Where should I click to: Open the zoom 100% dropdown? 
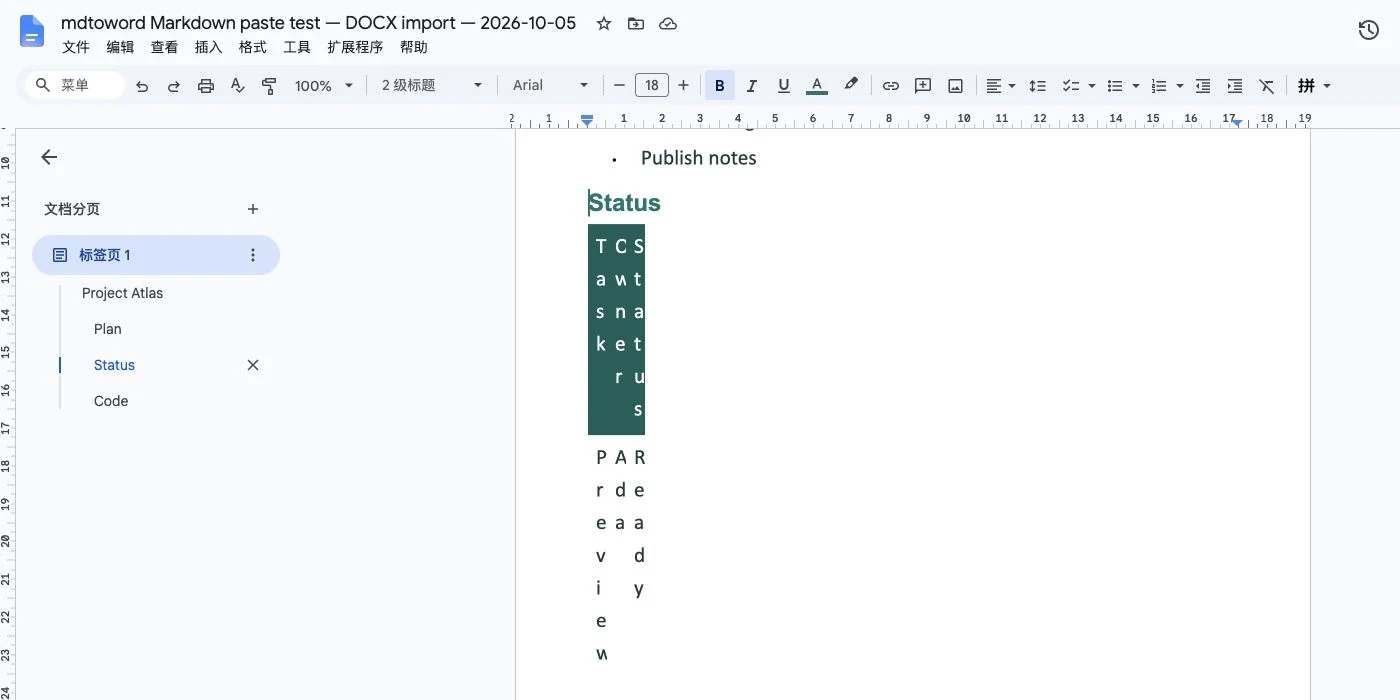(x=324, y=86)
